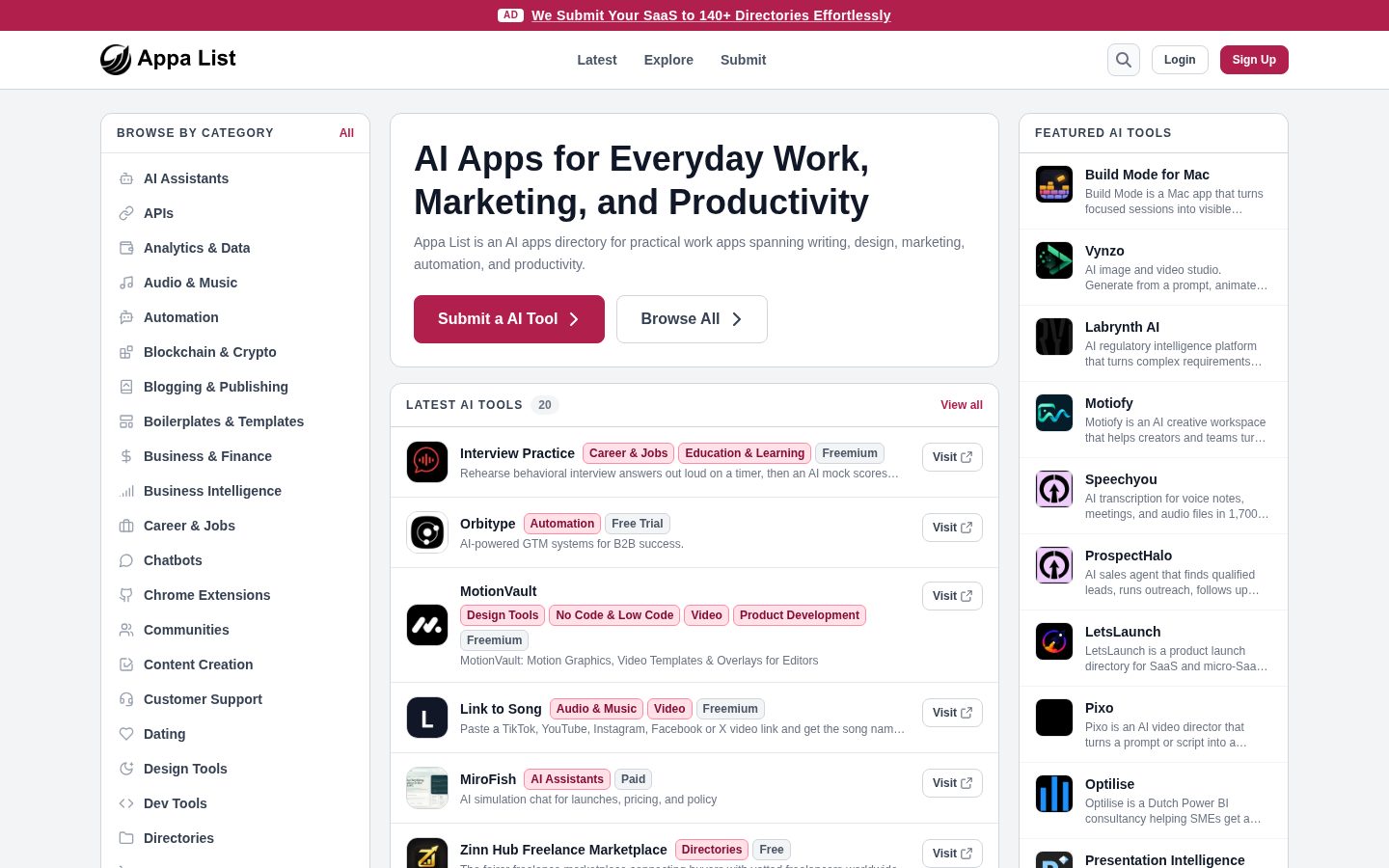Select the Chrome Extensions category
Image resolution: width=1389 pixels, height=868 pixels.
[235, 595]
